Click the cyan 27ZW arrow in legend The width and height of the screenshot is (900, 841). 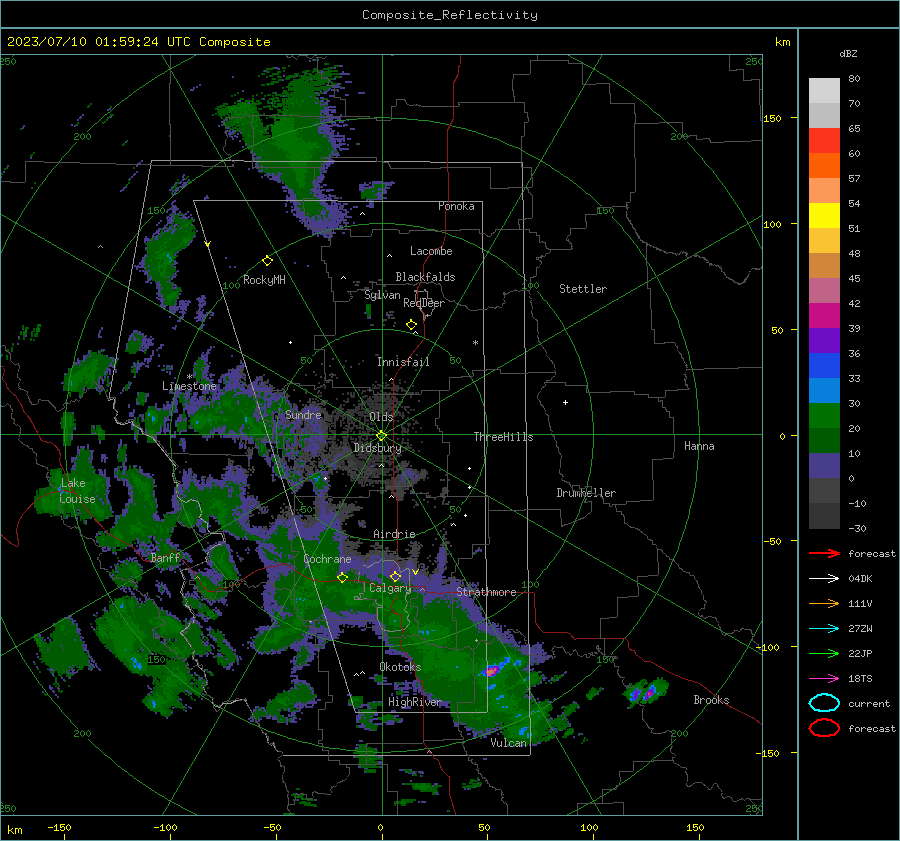click(824, 629)
